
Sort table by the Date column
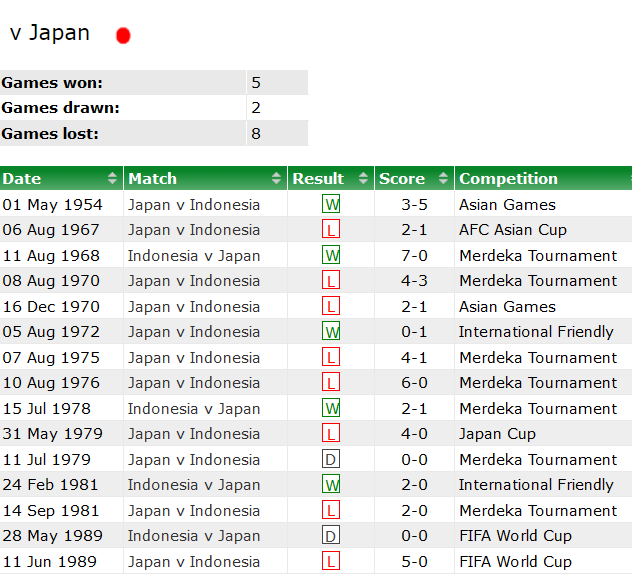point(60,179)
